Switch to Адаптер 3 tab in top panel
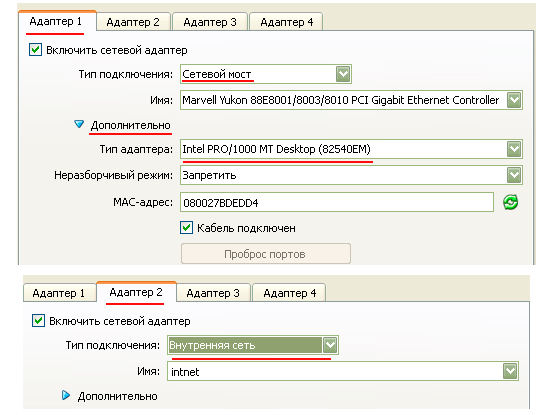Image resolution: width=550 pixels, height=415 pixels. coord(210,22)
